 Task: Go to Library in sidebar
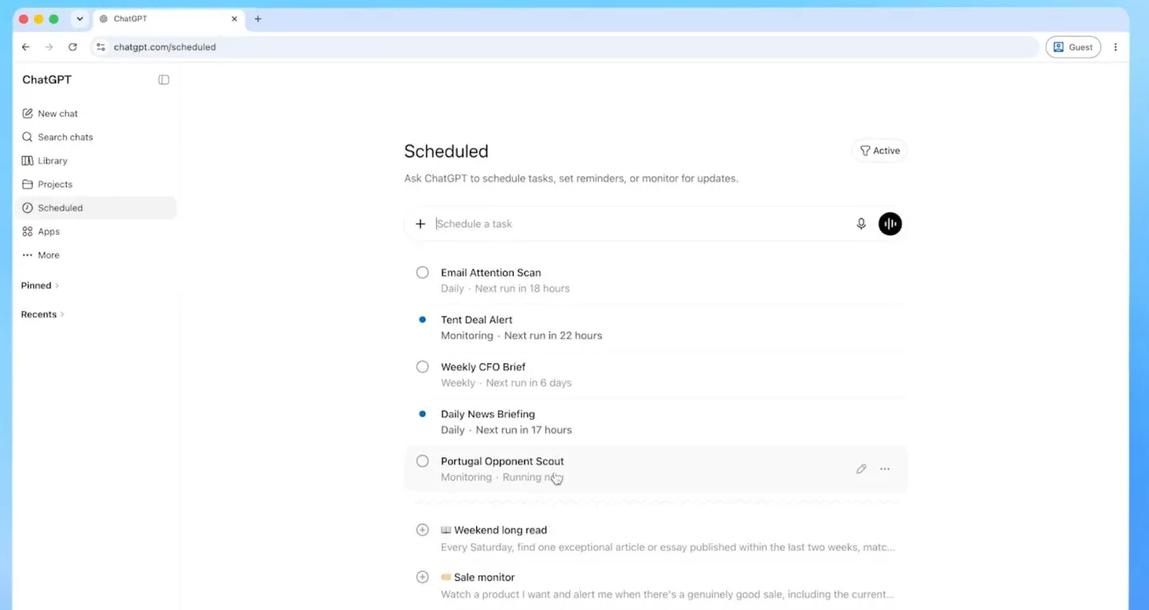[x=96, y=161]
